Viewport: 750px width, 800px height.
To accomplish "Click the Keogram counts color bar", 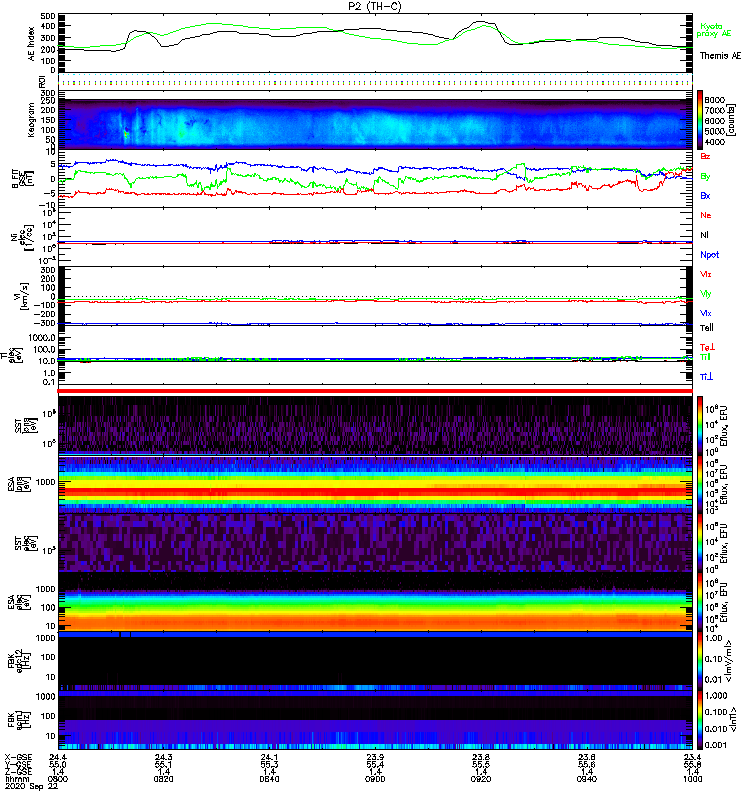I will point(700,120).
